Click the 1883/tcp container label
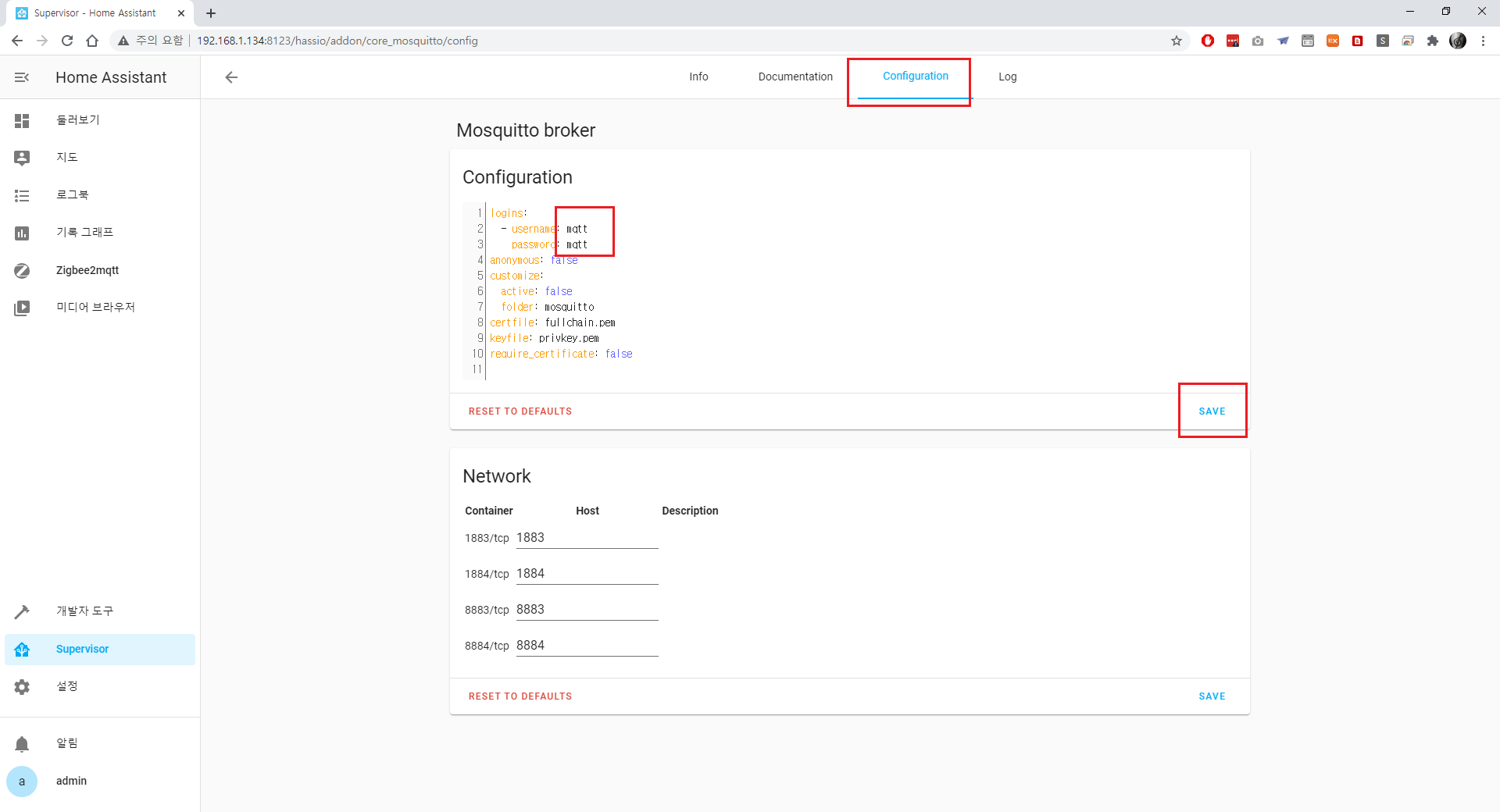The image size is (1500, 812). coord(487,538)
